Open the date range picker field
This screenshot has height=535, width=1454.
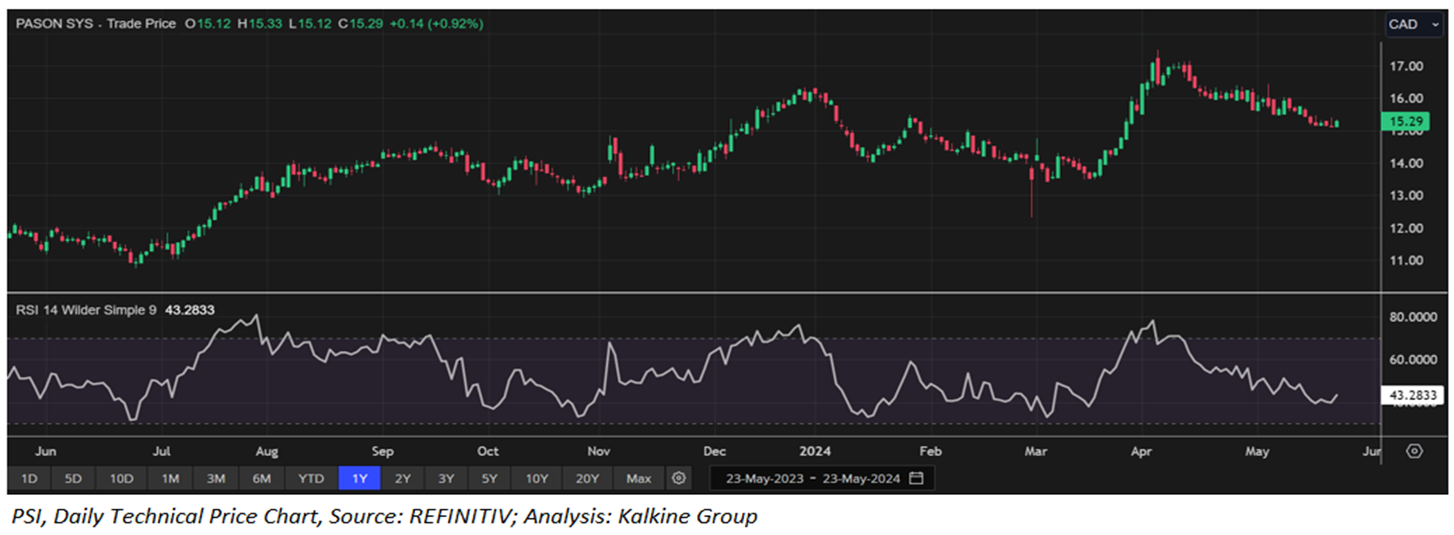pos(822,478)
